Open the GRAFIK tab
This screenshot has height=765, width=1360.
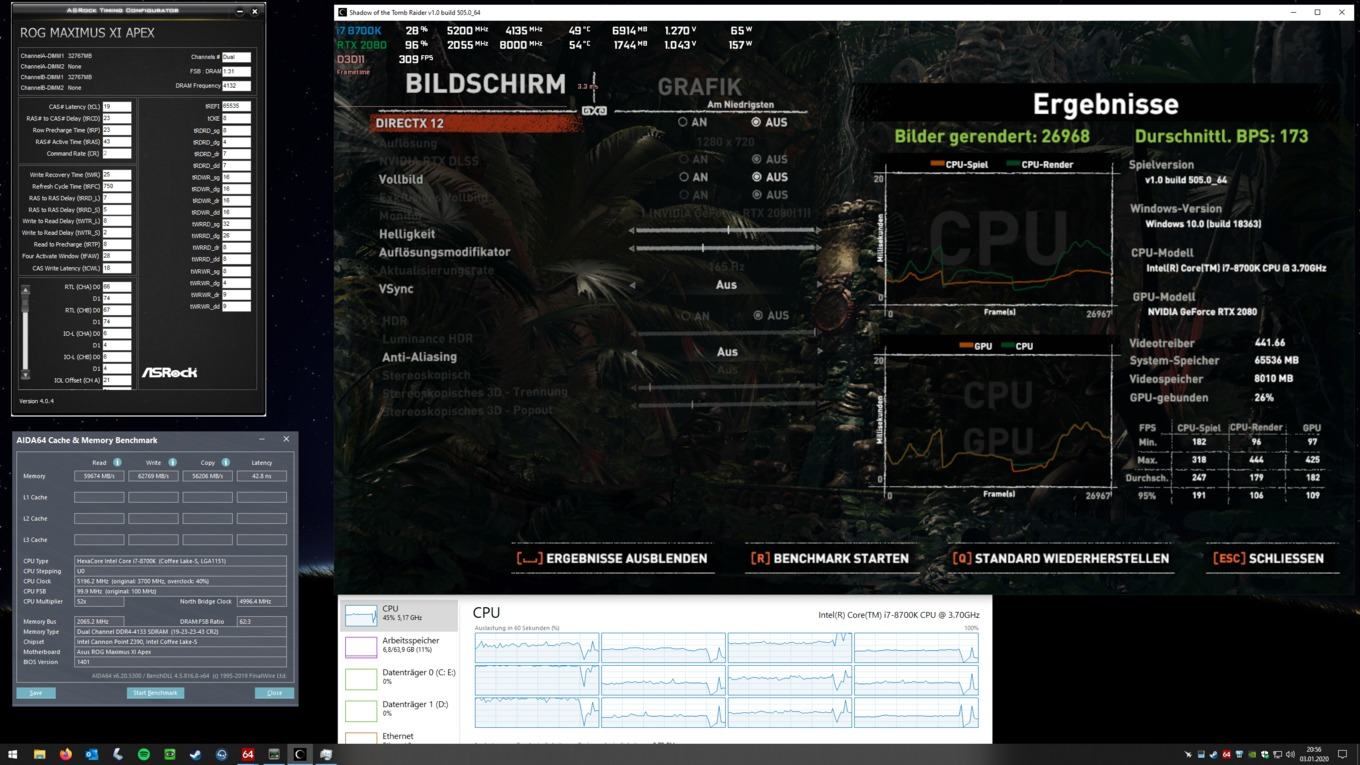699,87
